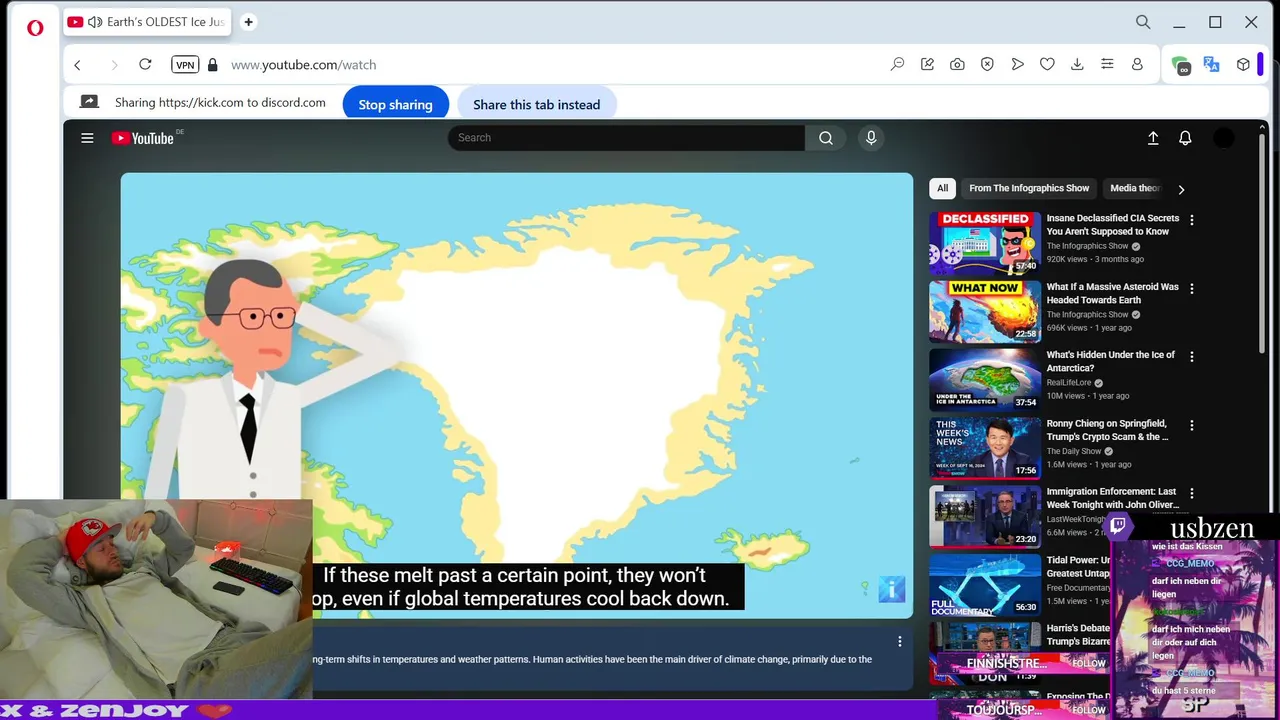Screen dimensions: 1280x720
Task: Click RealLifeLore channel name
Action: pos(1068,383)
